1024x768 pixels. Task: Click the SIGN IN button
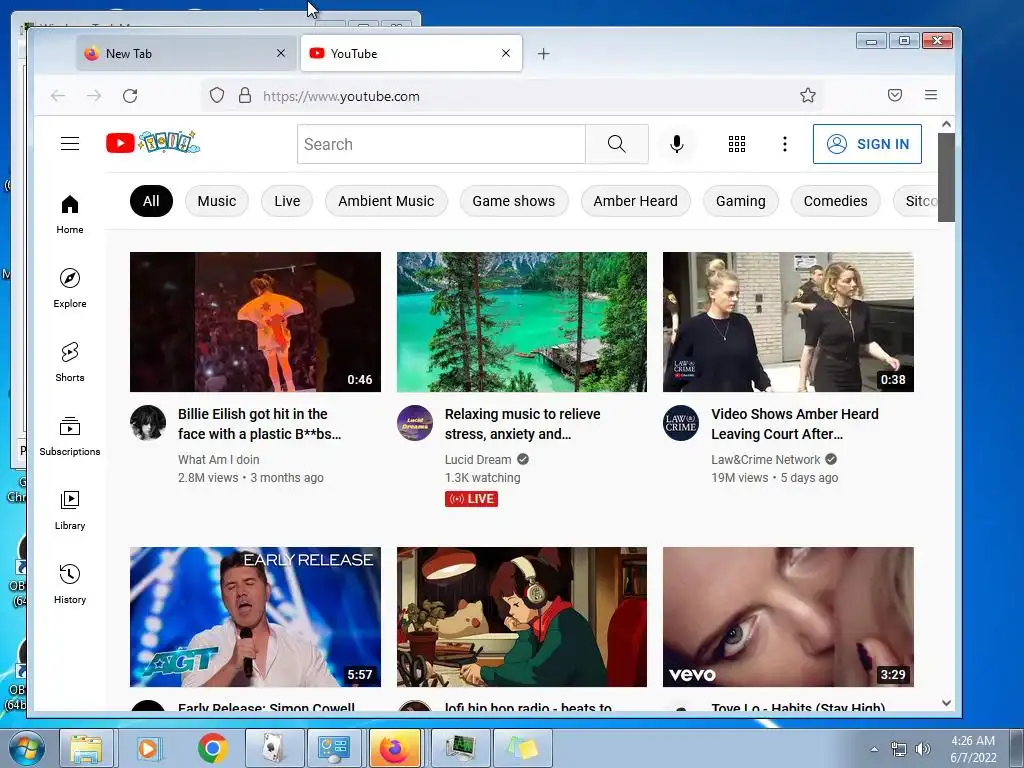pyautogui.click(x=867, y=144)
